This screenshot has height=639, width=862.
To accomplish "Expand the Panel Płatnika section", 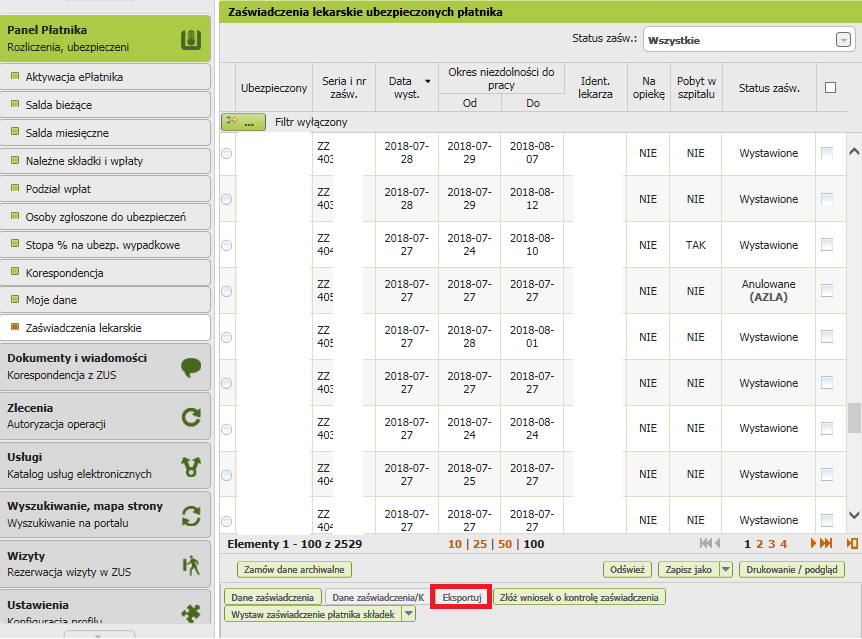I will tap(105, 38).
